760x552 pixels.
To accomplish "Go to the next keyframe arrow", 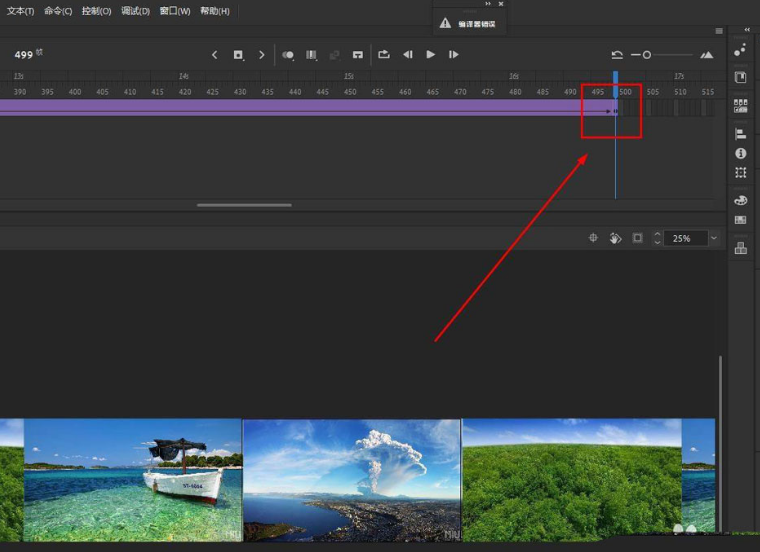I will click(x=262, y=55).
